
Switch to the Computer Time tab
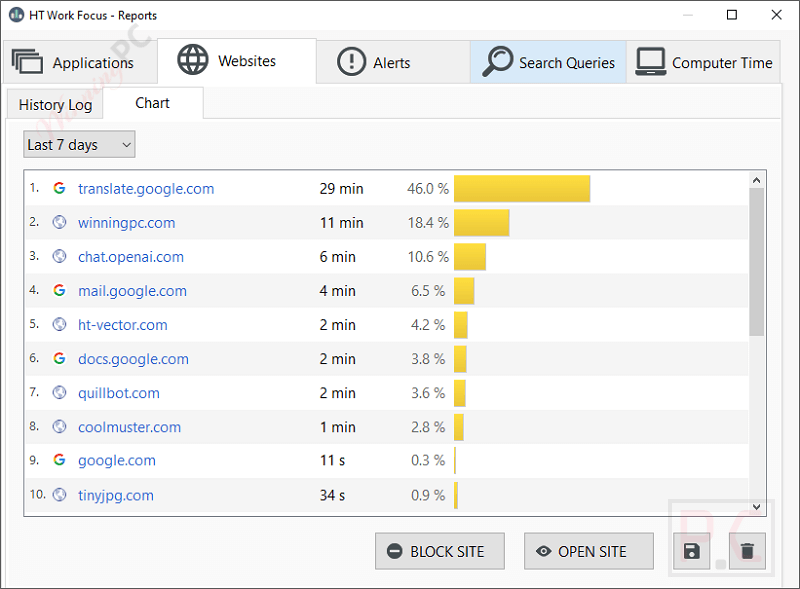pyautogui.click(x=704, y=62)
